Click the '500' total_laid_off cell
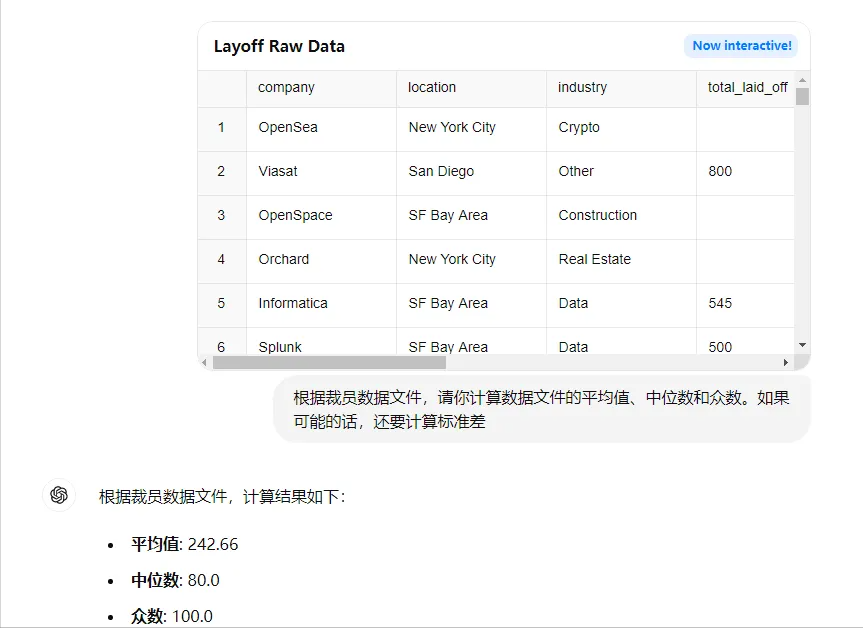 [745, 342]
